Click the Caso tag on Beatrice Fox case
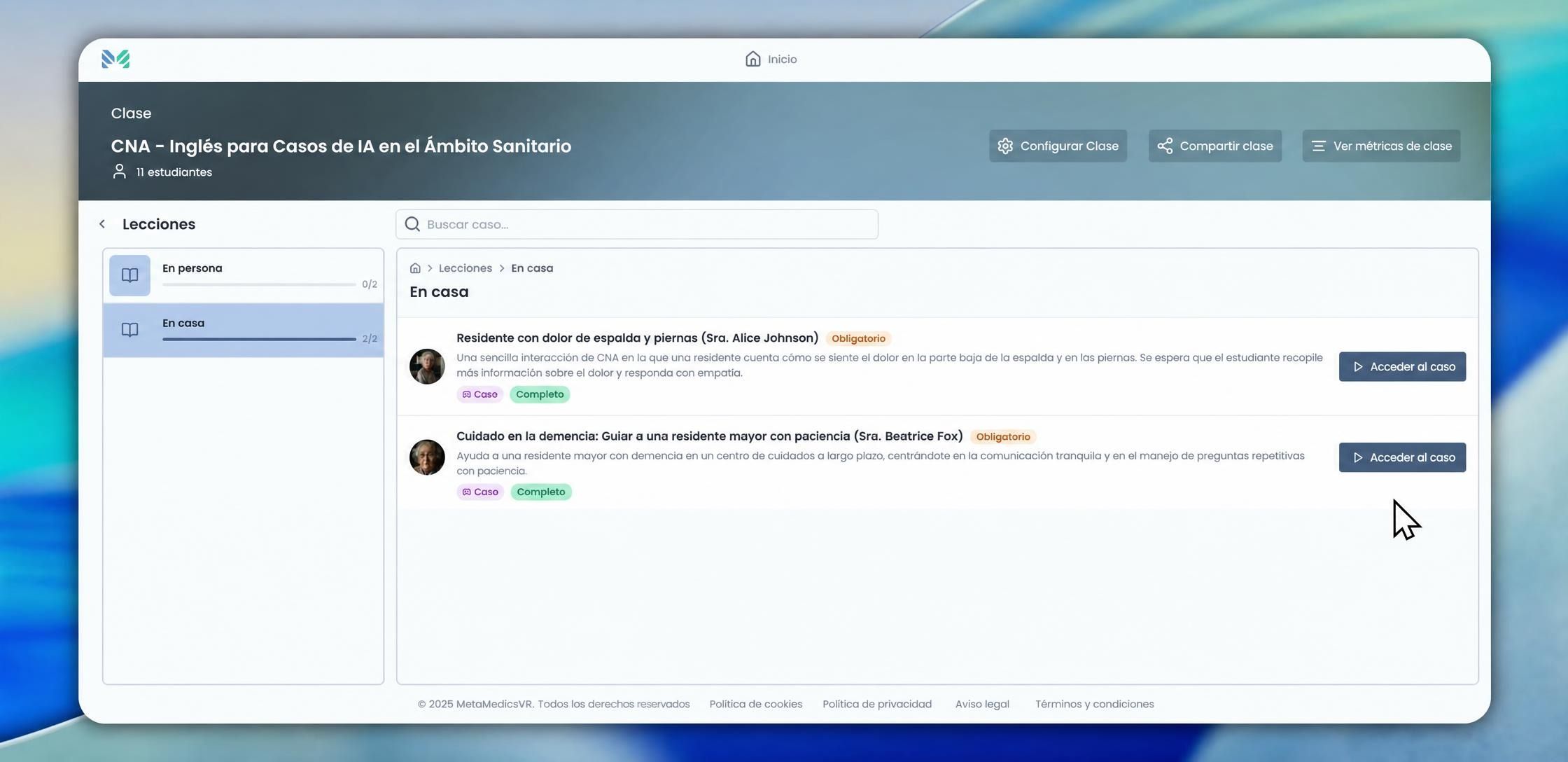Image resolution: width=1568 pixels, height=762 pixels. coord(480,492)
